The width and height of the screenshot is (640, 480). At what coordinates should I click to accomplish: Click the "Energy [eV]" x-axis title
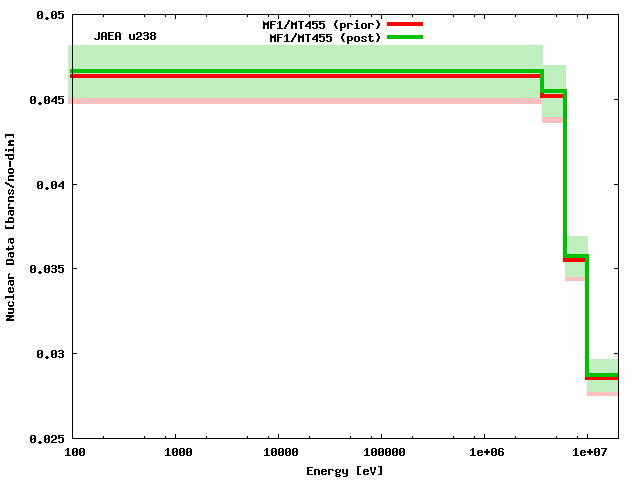344,470
